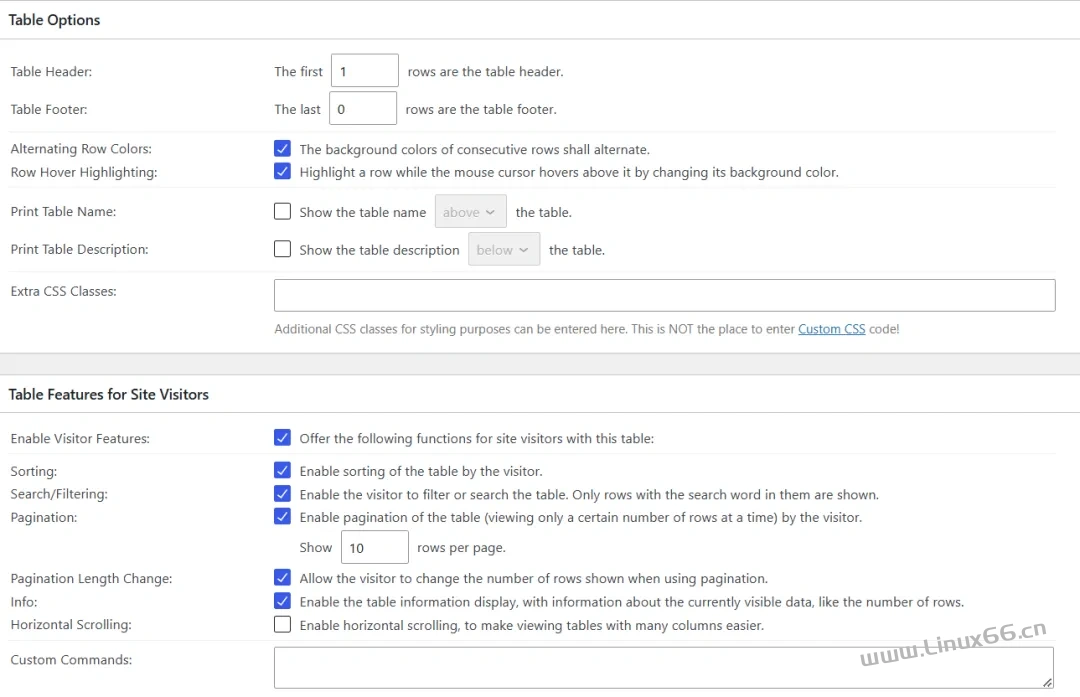This screenshot has width=1080, height=697.
Task: Toggle the Enable Visitor Features checkbox
Action: pos(282,438)
